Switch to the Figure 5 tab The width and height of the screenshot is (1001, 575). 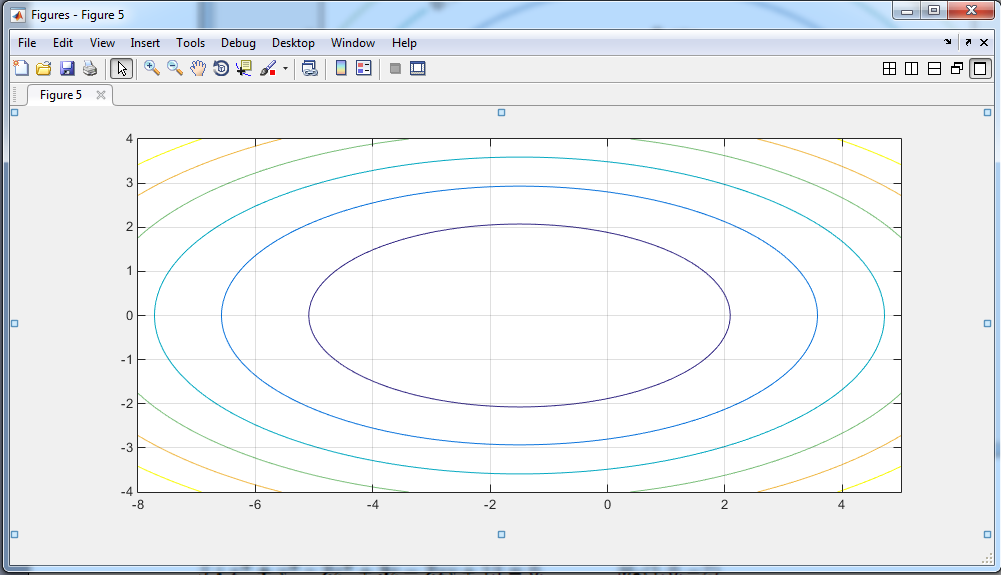[61, 95]
